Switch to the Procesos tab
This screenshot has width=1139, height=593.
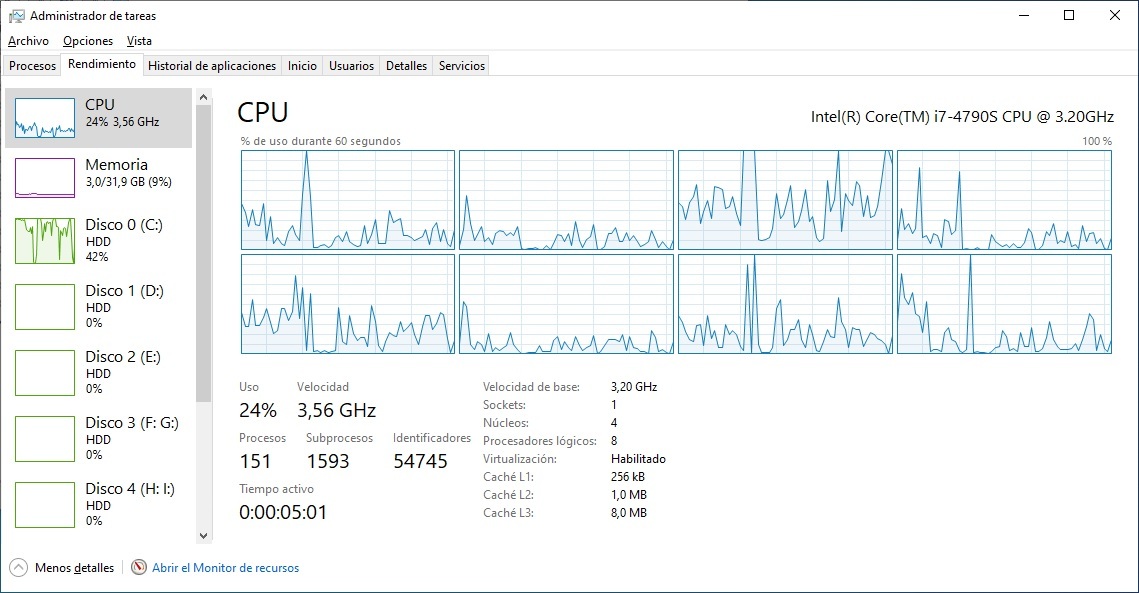coord(33,66)
